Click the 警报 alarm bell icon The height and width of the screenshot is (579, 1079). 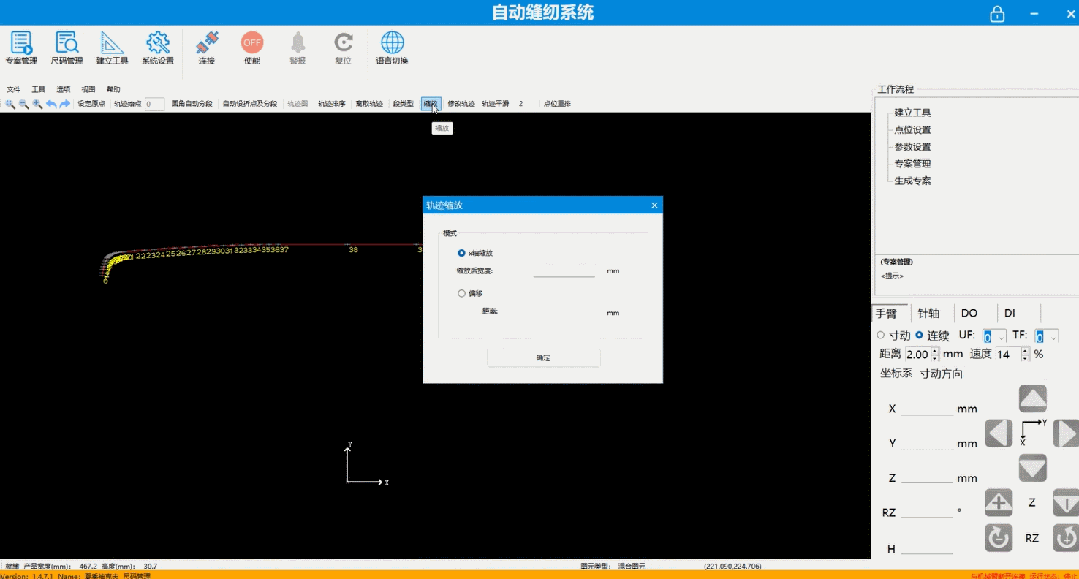[x=297, y=43]
